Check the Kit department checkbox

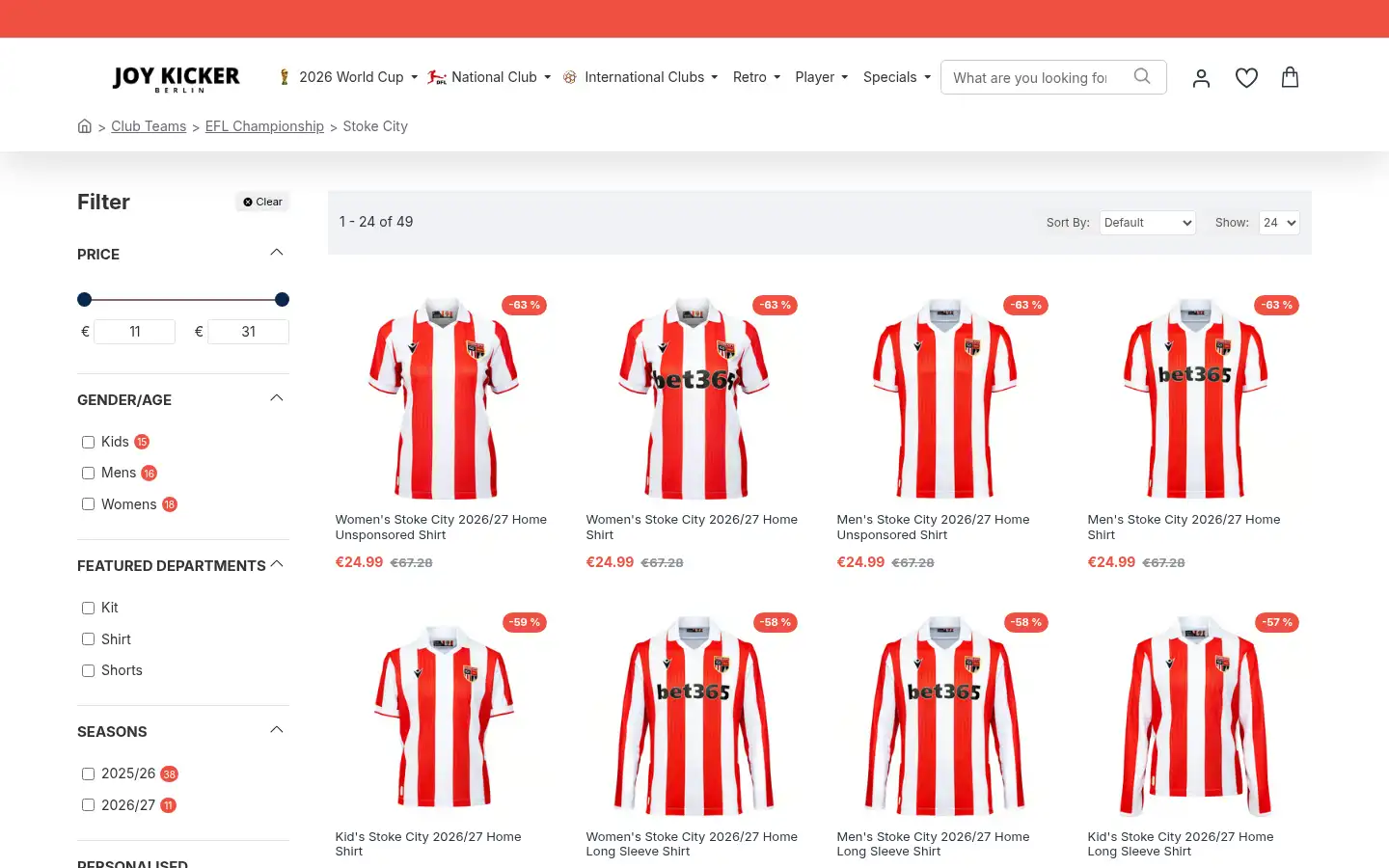coord(88,608)
